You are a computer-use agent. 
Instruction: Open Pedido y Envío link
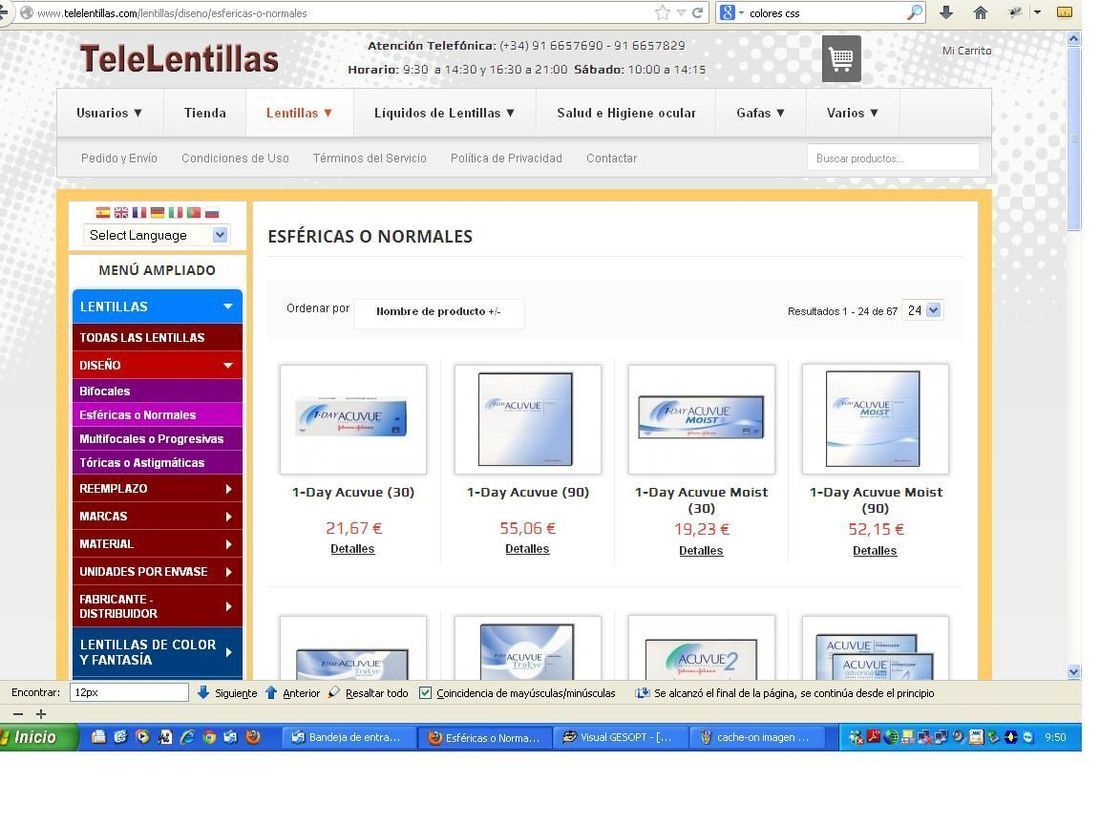coord(119,159)
